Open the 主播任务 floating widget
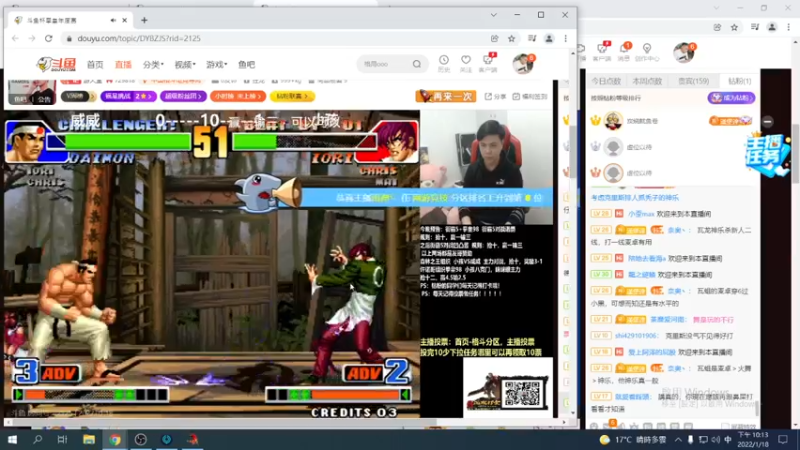The width and height of the screenshot is (800, 450). click(x=766, y=154)
